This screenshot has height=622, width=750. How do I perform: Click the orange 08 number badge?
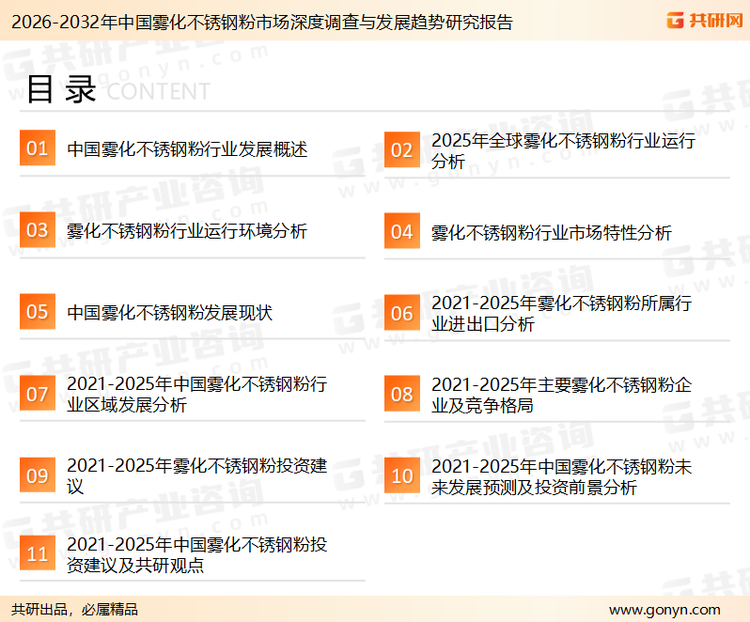point(402,394)
